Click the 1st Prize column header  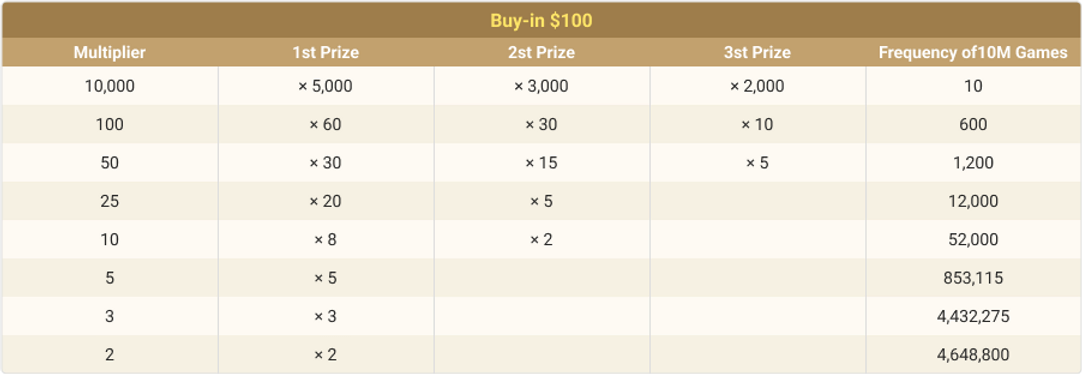point(326,52)
